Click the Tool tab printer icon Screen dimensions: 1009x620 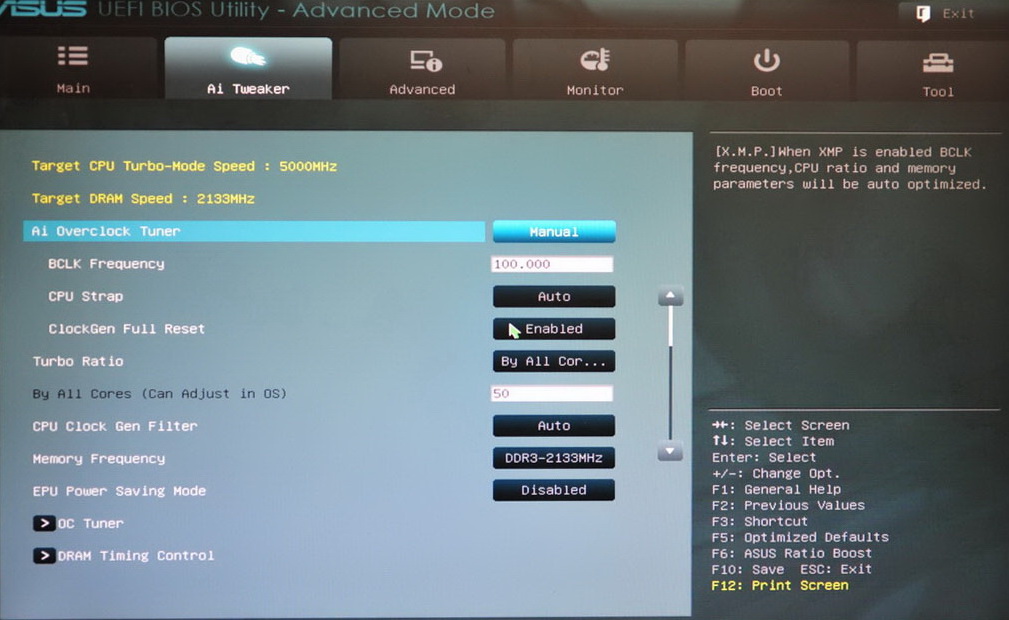point(938,63)
